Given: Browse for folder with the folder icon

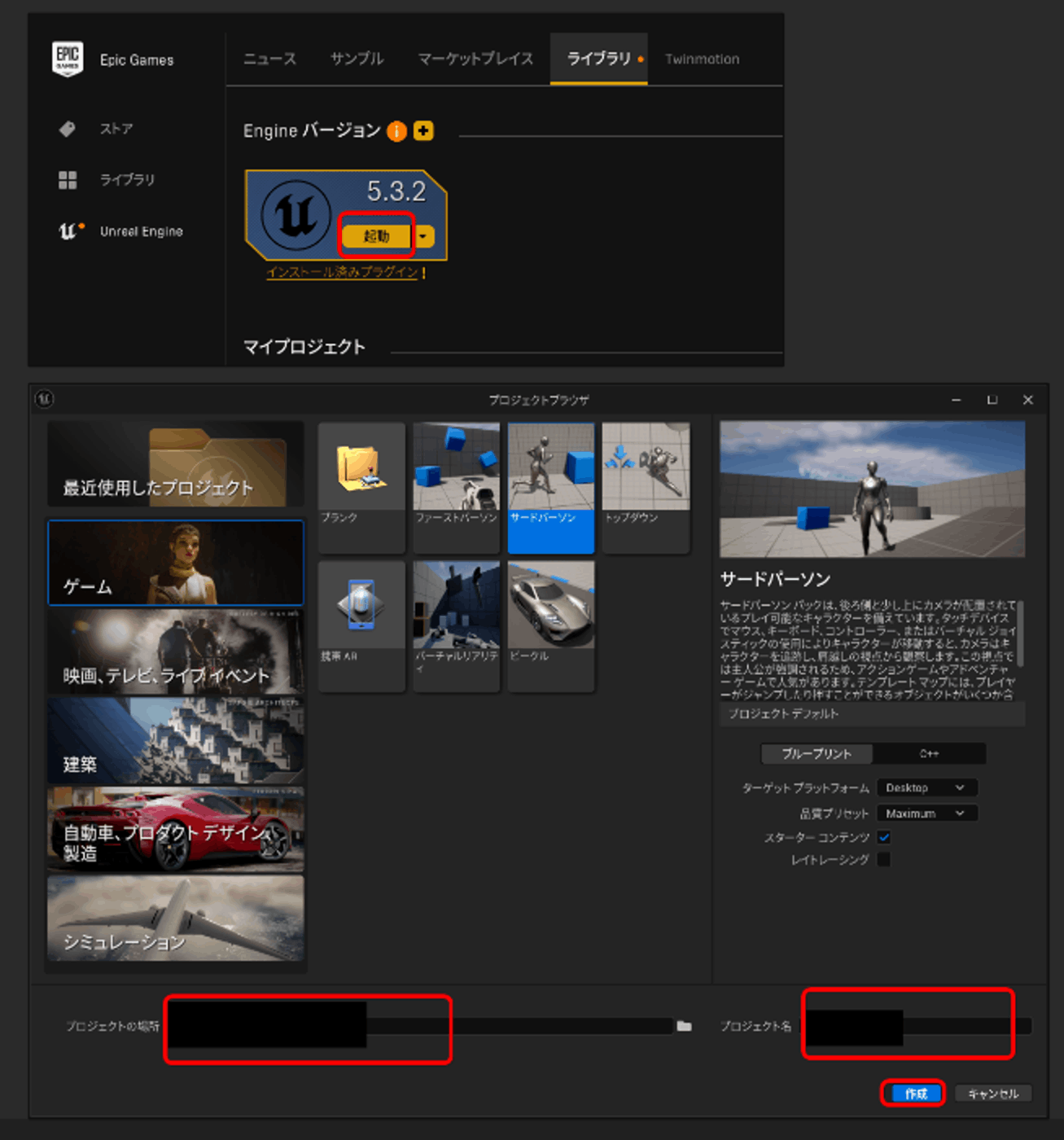Looking at the screenshot, I should tap(684, 1026).
